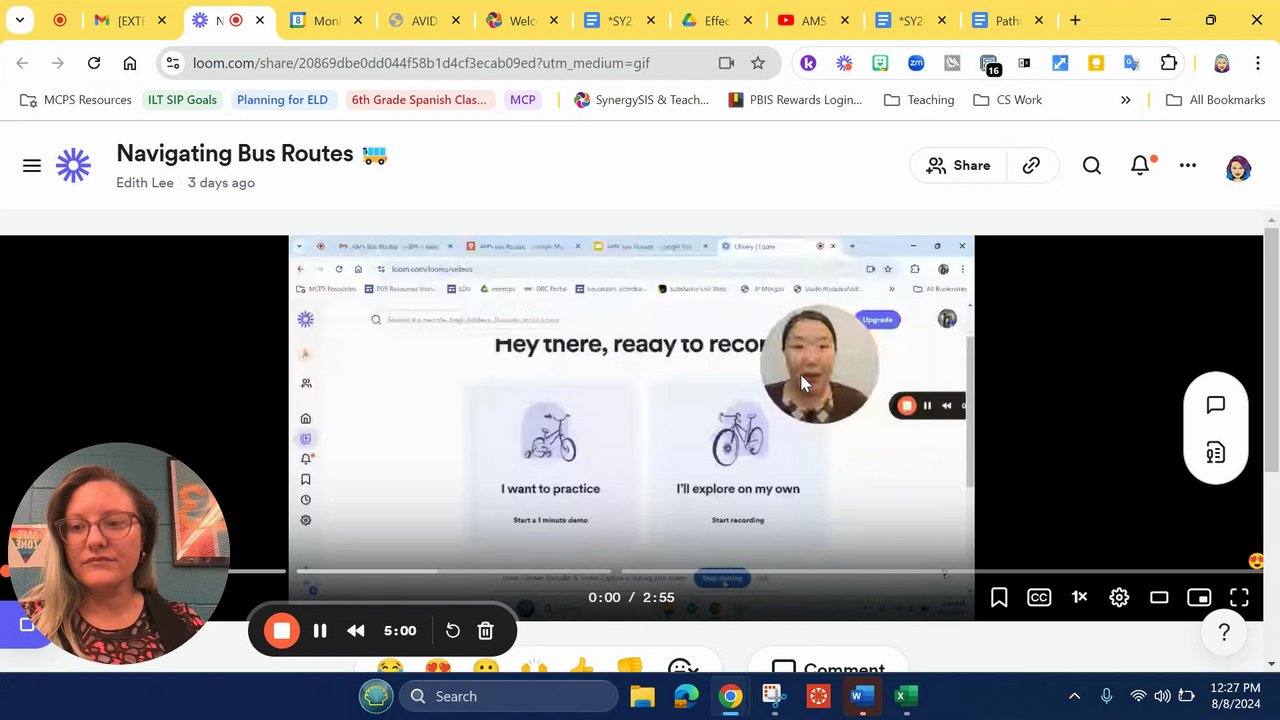1280x720 pixels.
Task: Open the transcript panel icon beside the video
Action: 1216,454
